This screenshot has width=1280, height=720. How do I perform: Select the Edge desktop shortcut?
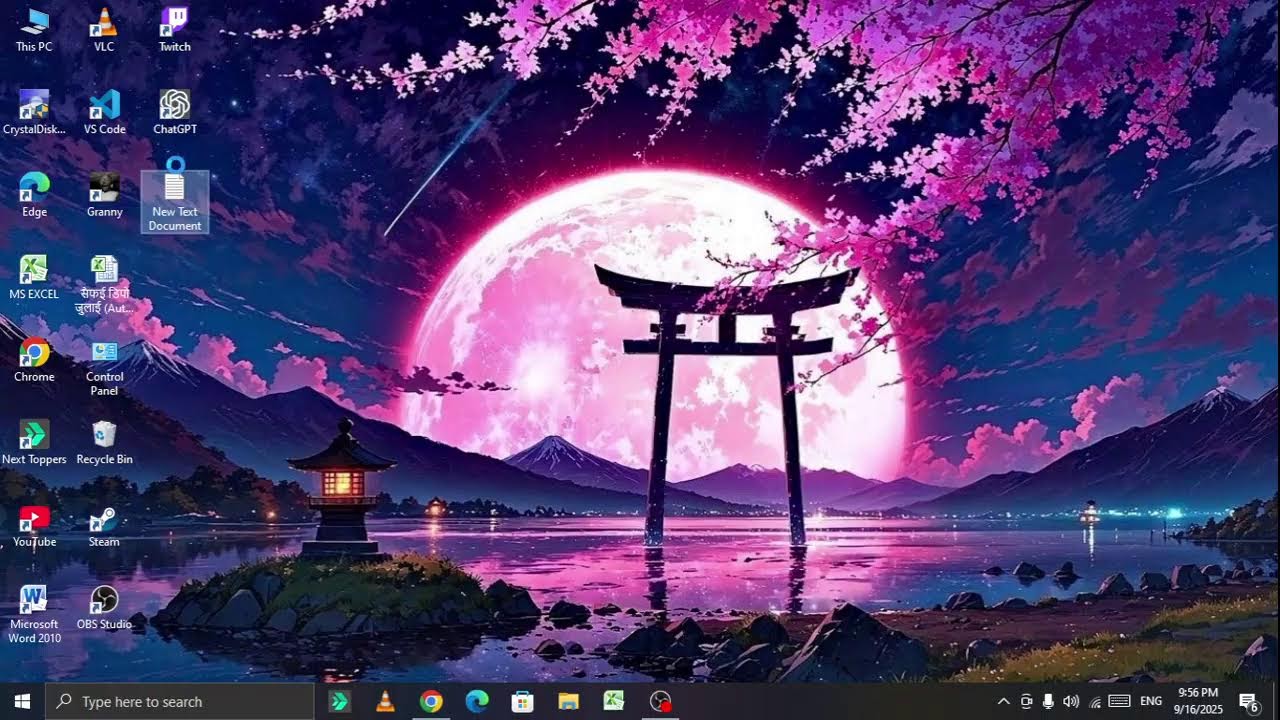34,195
